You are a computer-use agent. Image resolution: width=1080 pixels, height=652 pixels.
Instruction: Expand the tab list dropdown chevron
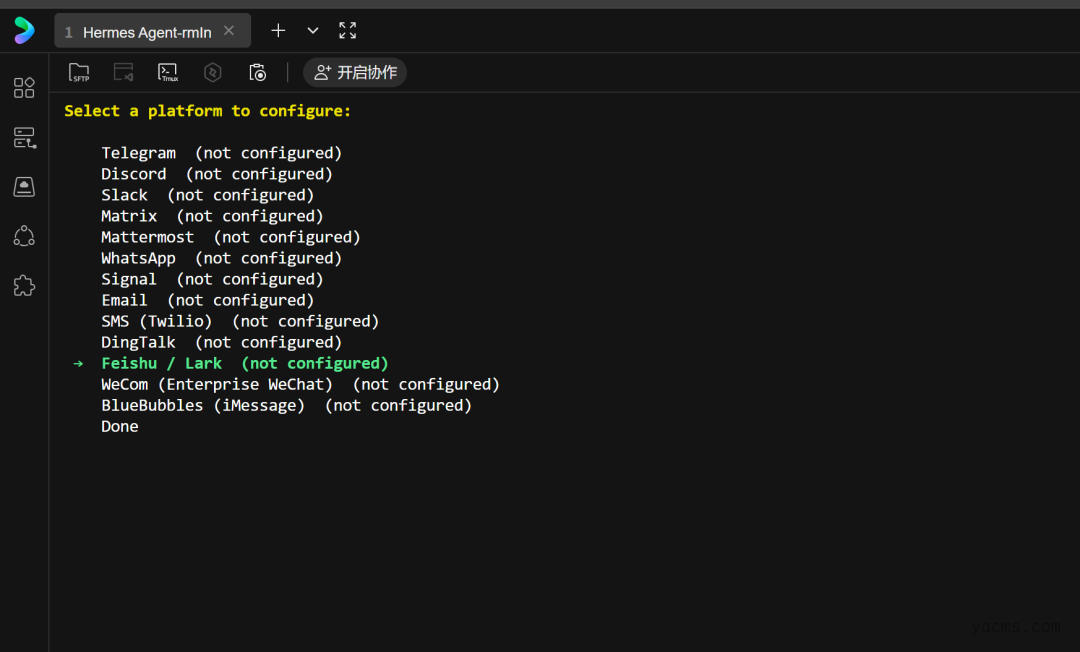pos(313,31)
